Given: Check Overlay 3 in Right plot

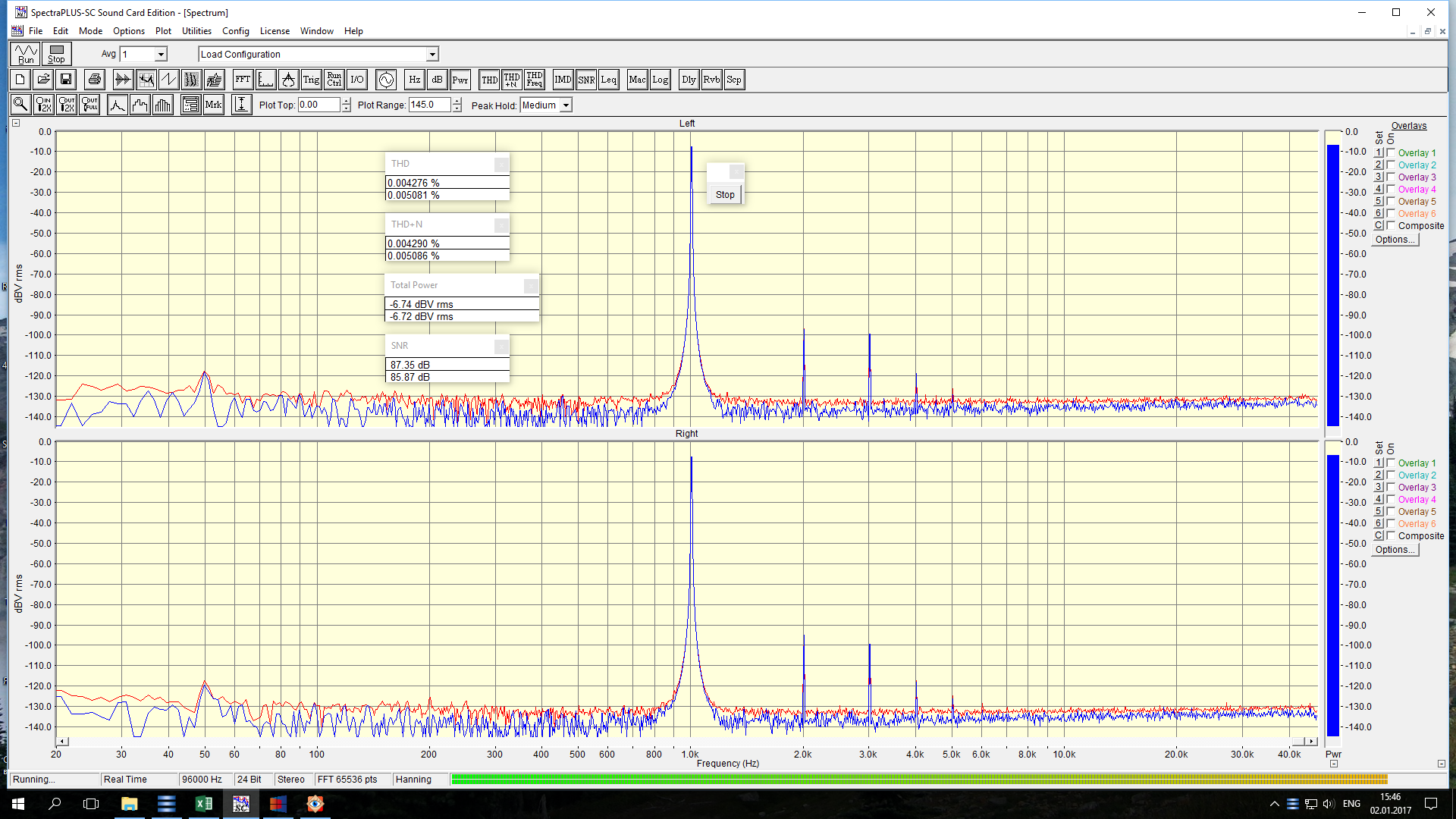Looking at the screenshot, I should coord(1391,487).
